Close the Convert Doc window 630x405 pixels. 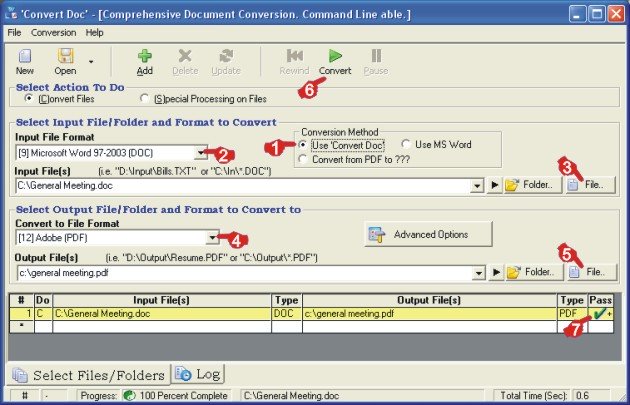click(x=616, y=14)
